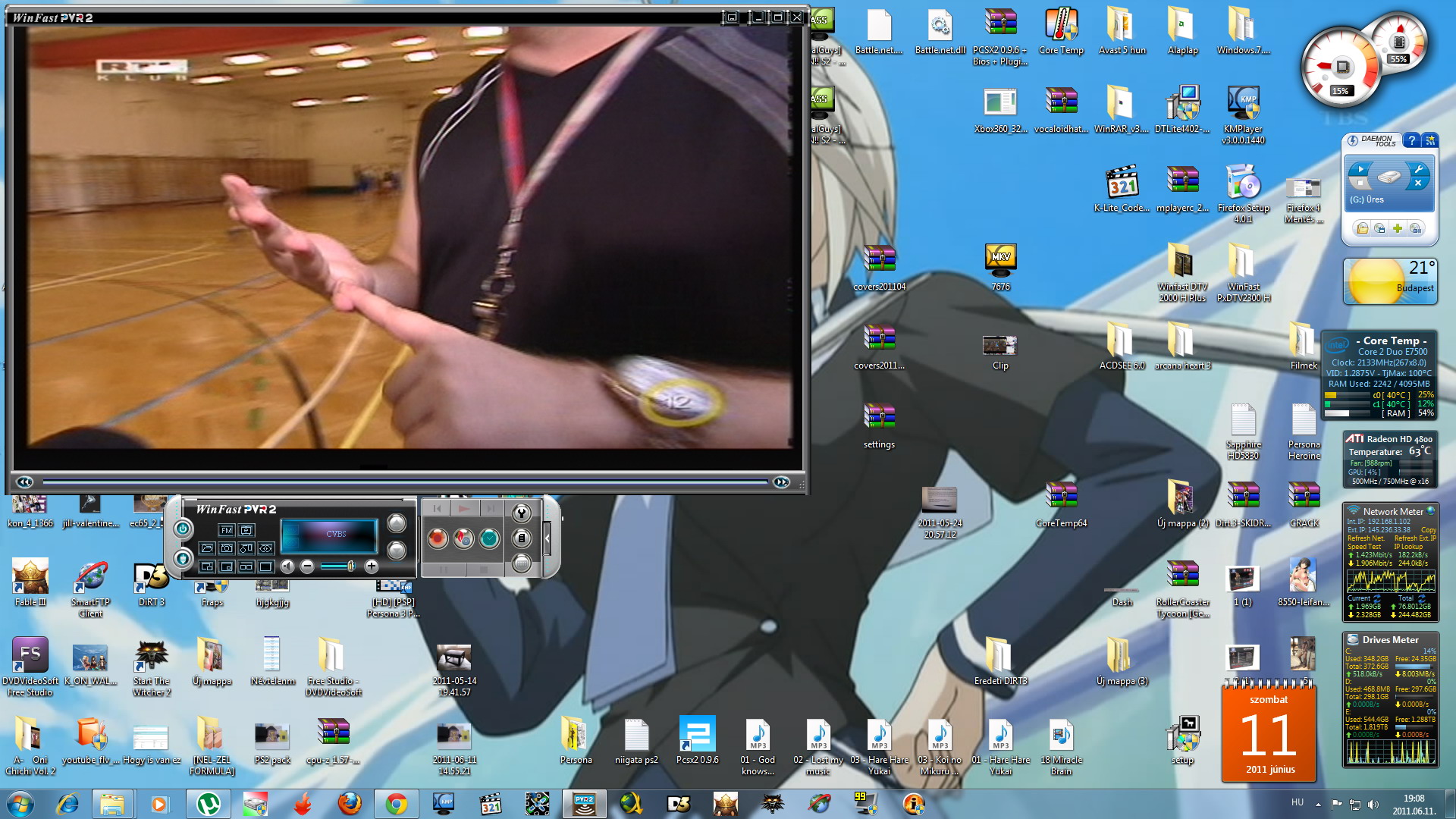Screen dimensions: 1456x819
Task: Open KMPlayer v3.0.0.1440 desktop icon
Action: (x=1243, y=116)
